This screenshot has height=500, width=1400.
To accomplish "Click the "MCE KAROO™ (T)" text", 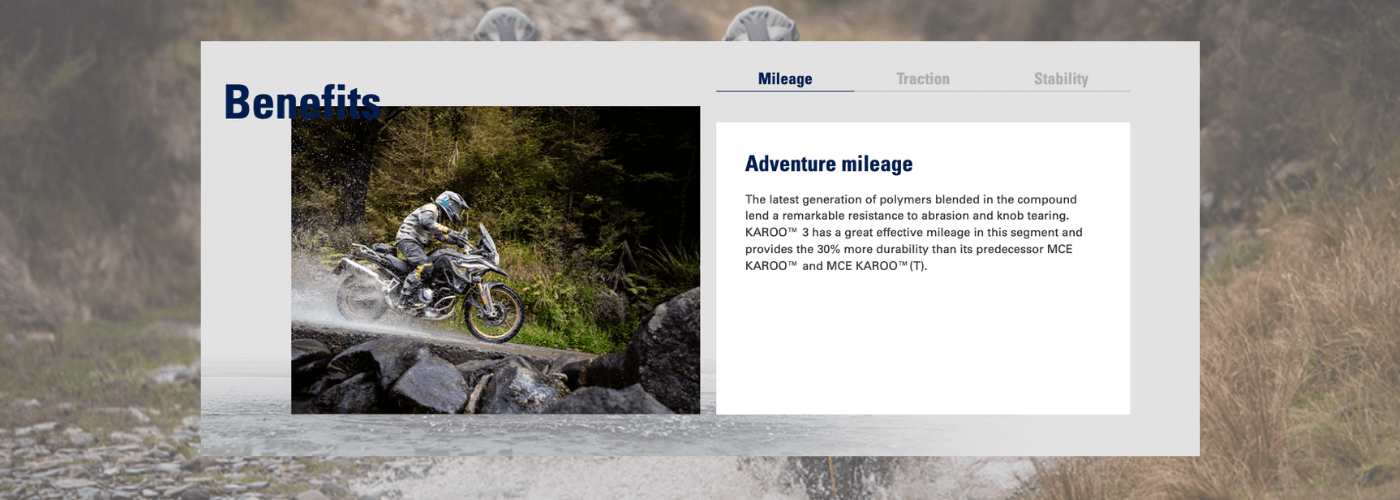I will click(876, 266).
